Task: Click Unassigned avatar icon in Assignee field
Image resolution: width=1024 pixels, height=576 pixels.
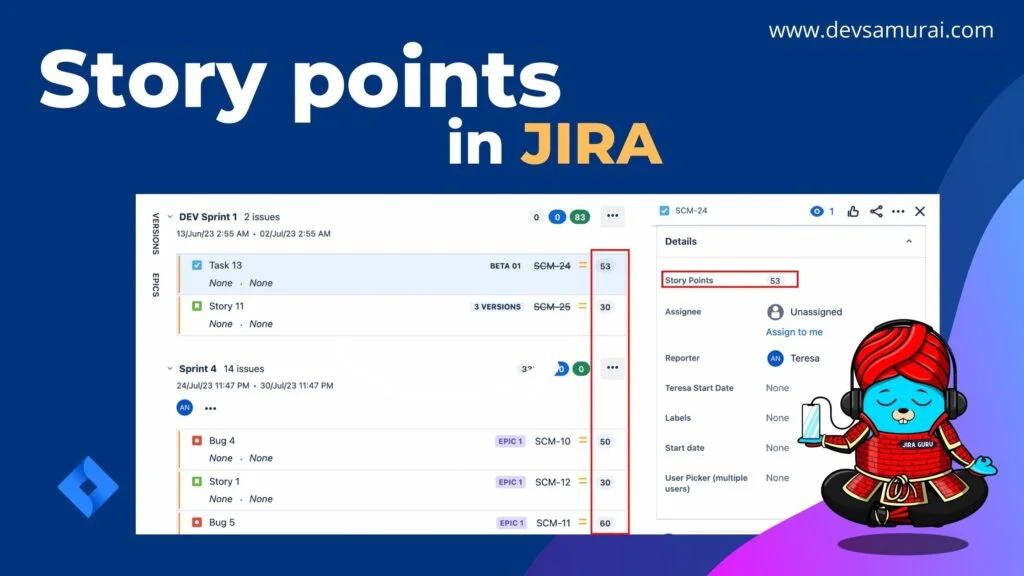Action: [x=775, y=312]
